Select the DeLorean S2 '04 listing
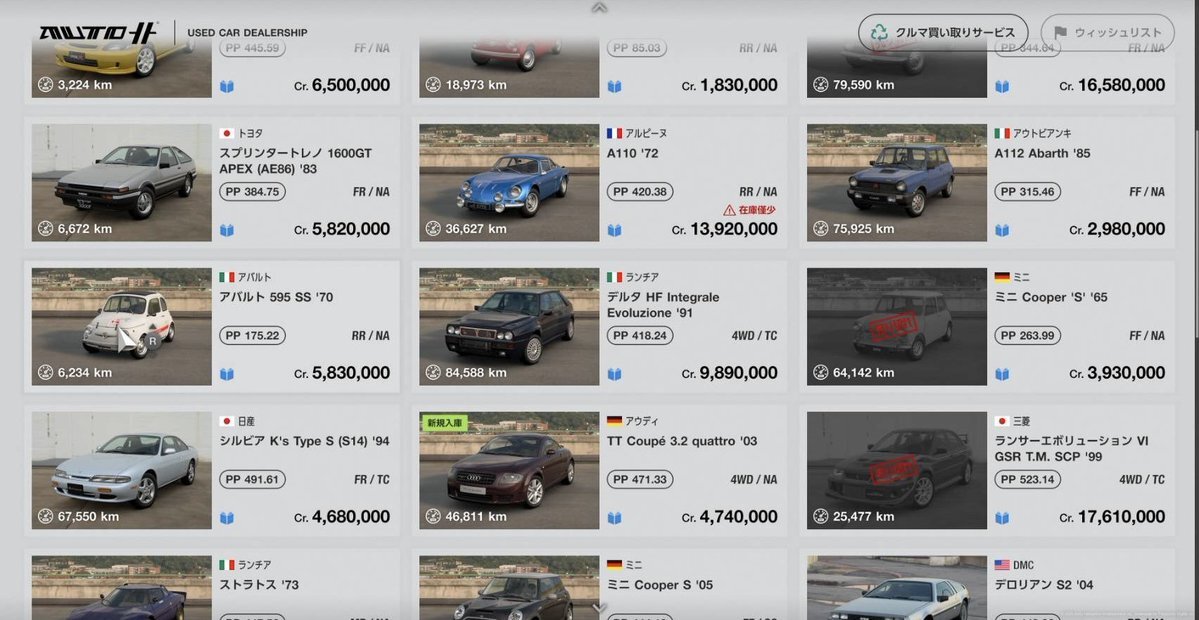This screenshot has height=620, width=1199. click(x=987, y=583)
